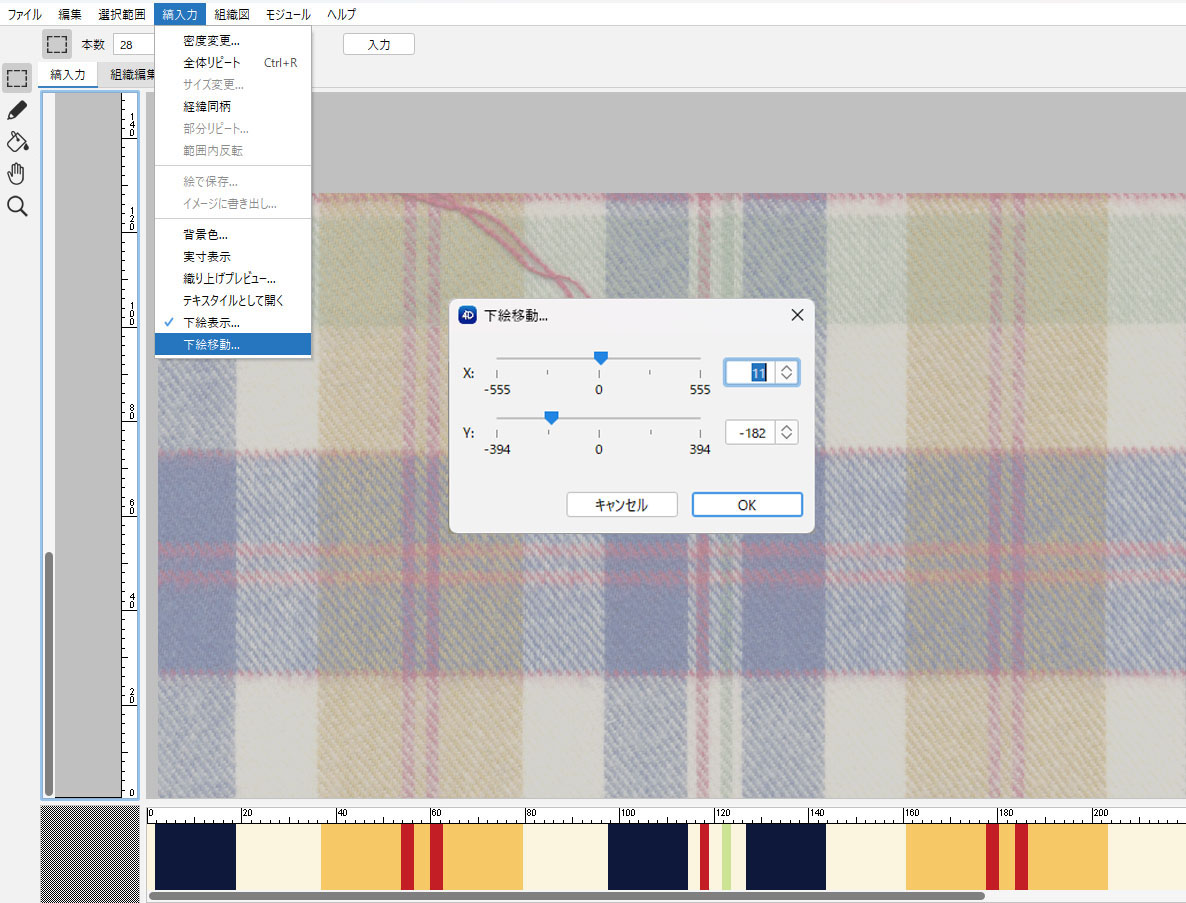
Task: Switch to the 縞入力 tab
Action: click(68, 74)
